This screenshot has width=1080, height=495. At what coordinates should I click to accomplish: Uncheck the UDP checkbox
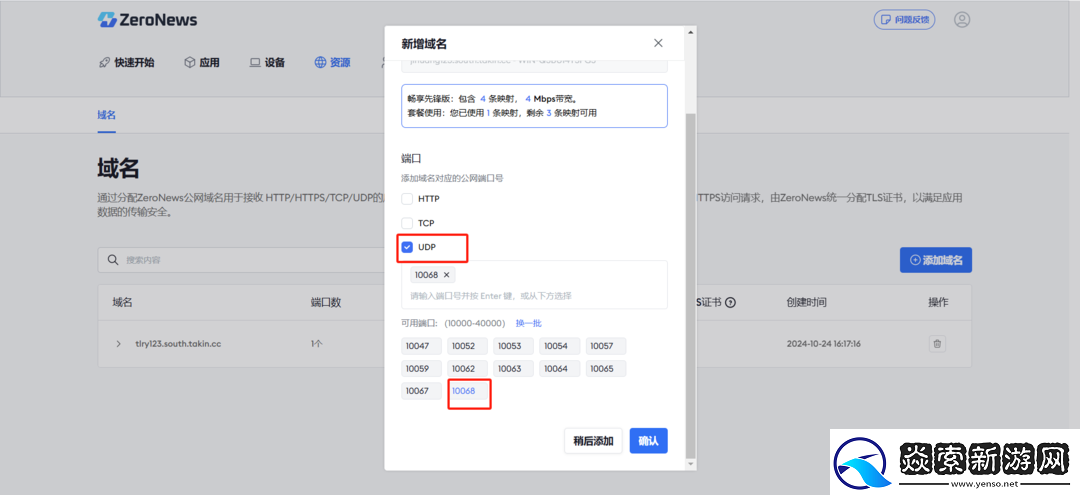[x=407, y=247]
